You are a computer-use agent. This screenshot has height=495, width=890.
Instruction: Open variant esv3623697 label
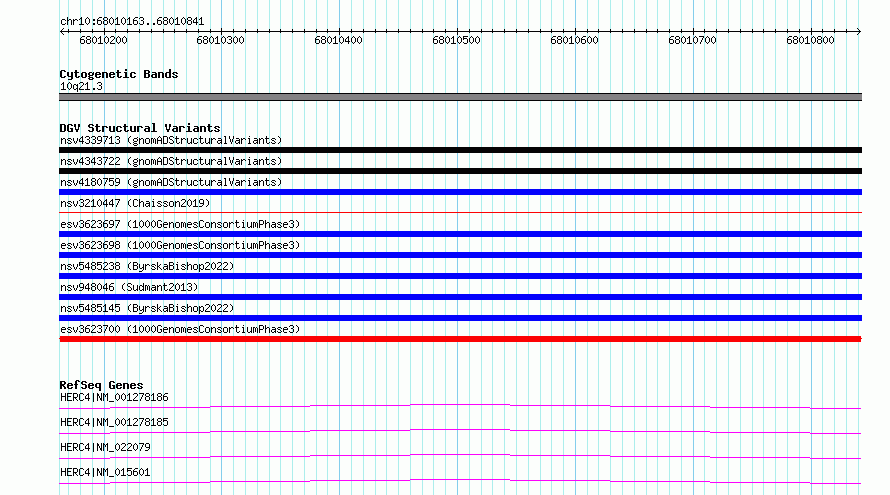coord(180,224)
